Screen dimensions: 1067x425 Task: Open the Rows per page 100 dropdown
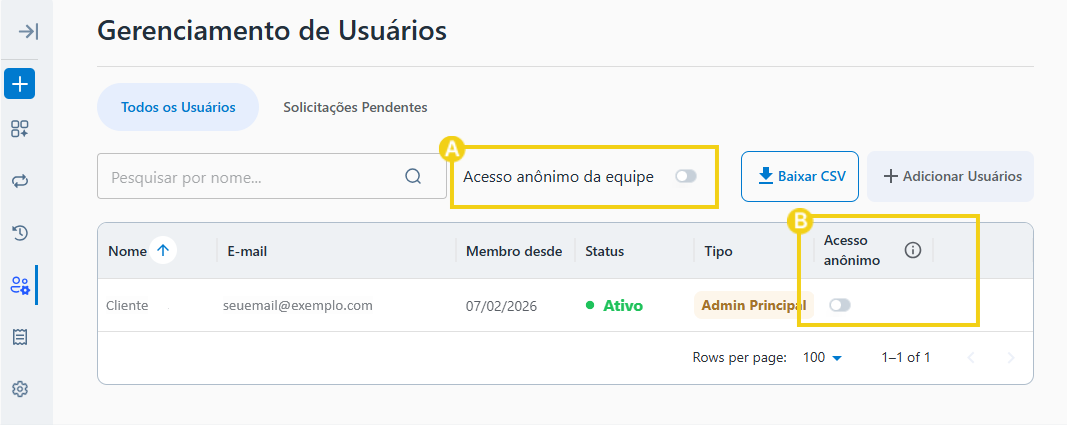[822, 358]
